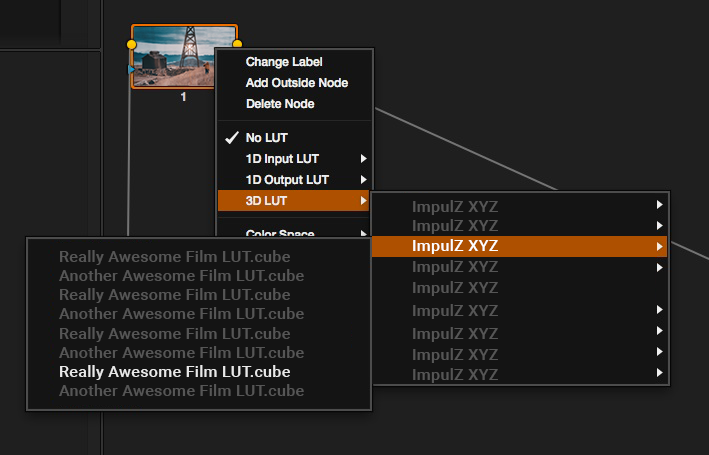
Task: Click the node number label 1
Action: [183, 97]
